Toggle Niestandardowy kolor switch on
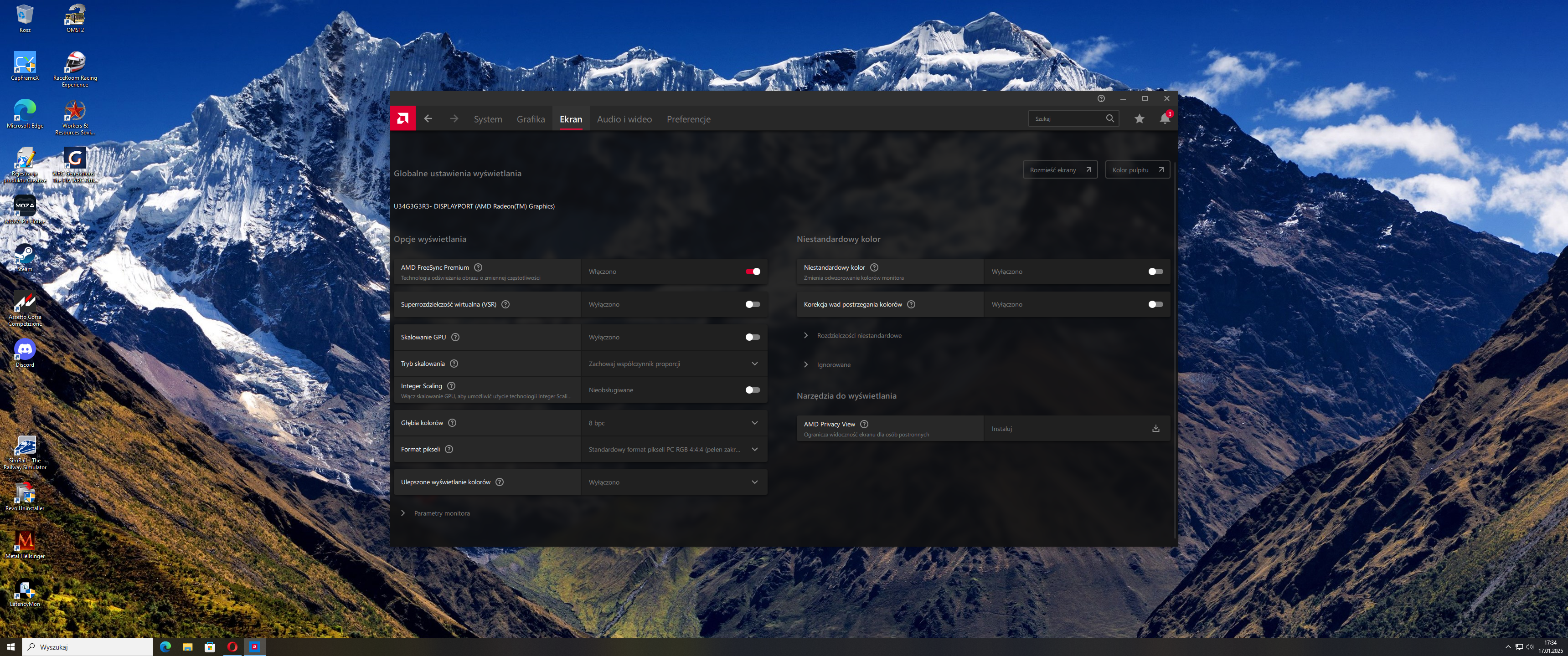1568x656 pixels. 1155,272
